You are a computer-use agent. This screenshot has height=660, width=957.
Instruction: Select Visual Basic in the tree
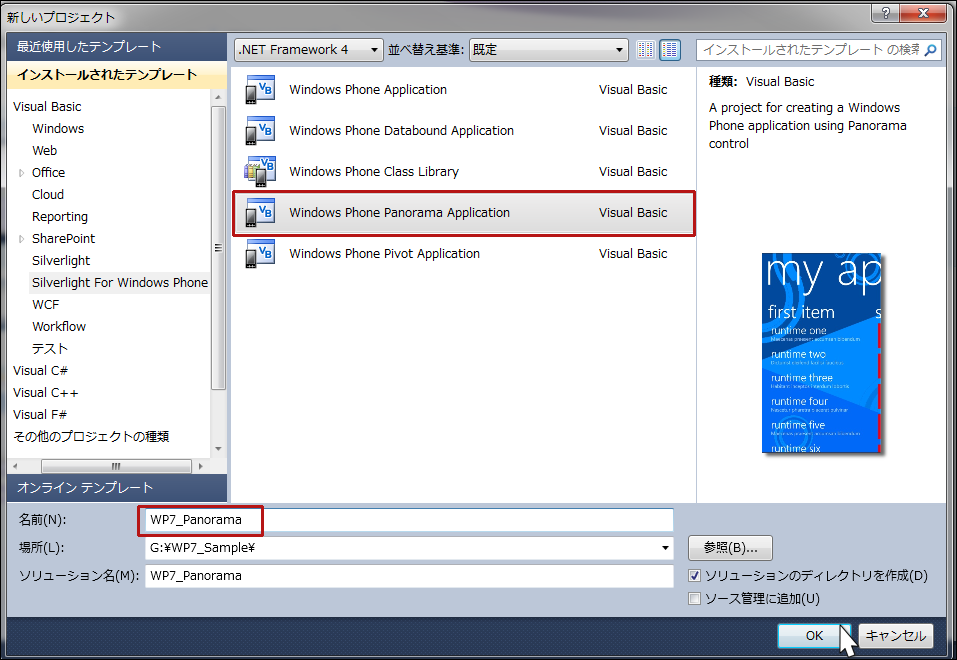click(47, 107)
